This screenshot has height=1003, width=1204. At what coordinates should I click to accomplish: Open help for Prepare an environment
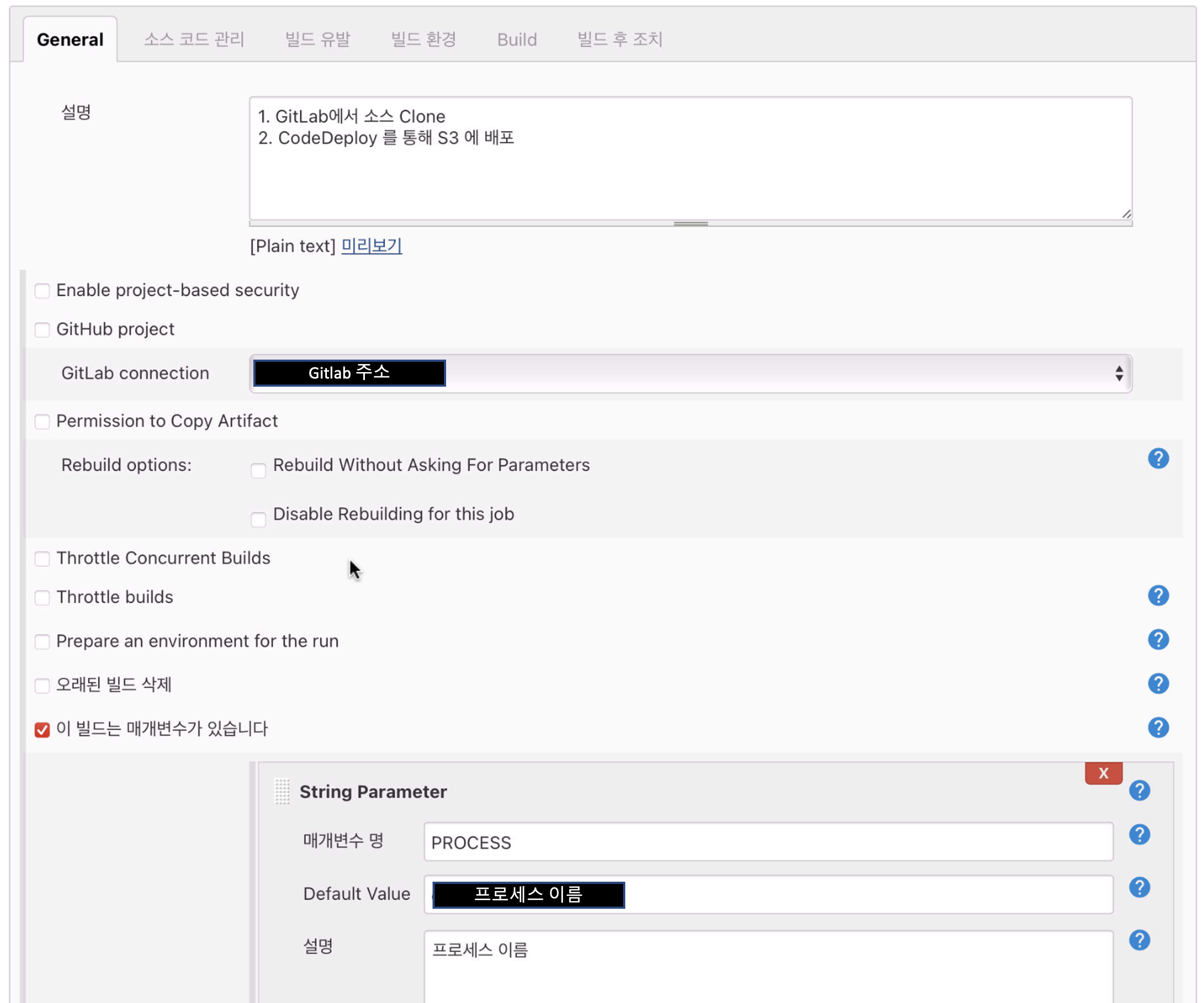[x=1157, y=640]
